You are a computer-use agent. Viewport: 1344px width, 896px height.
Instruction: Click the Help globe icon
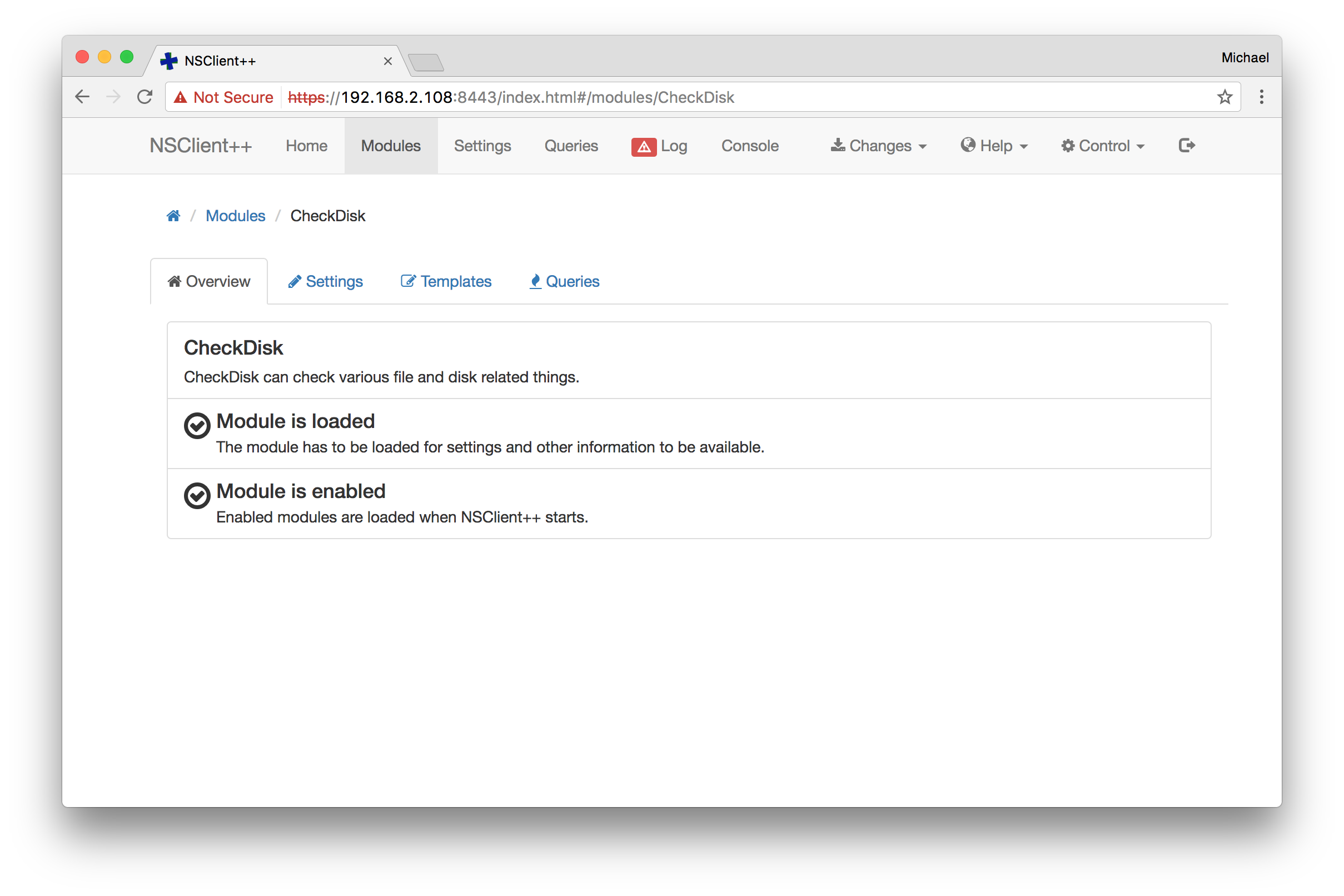966,146
